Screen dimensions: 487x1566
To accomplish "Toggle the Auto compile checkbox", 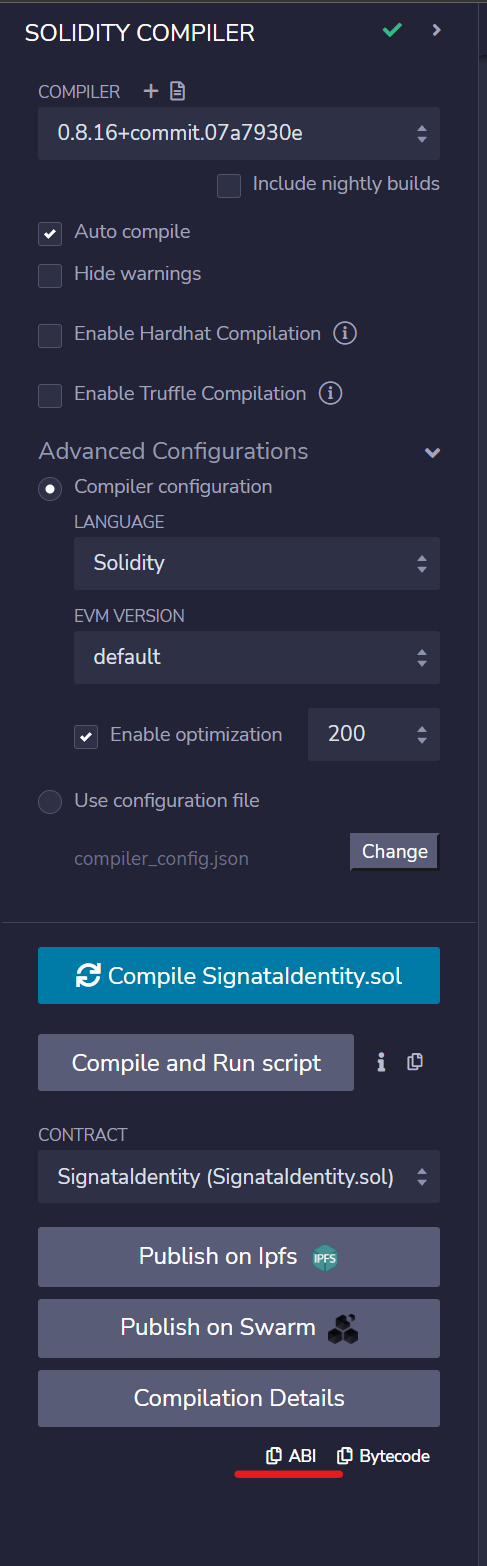I will point(50,233).
